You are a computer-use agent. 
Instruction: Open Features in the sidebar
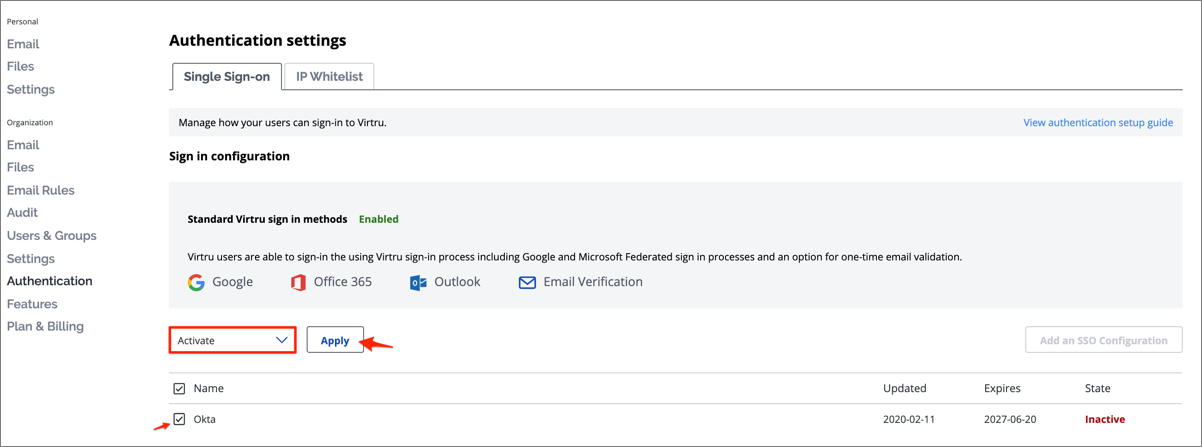point(32,303)
